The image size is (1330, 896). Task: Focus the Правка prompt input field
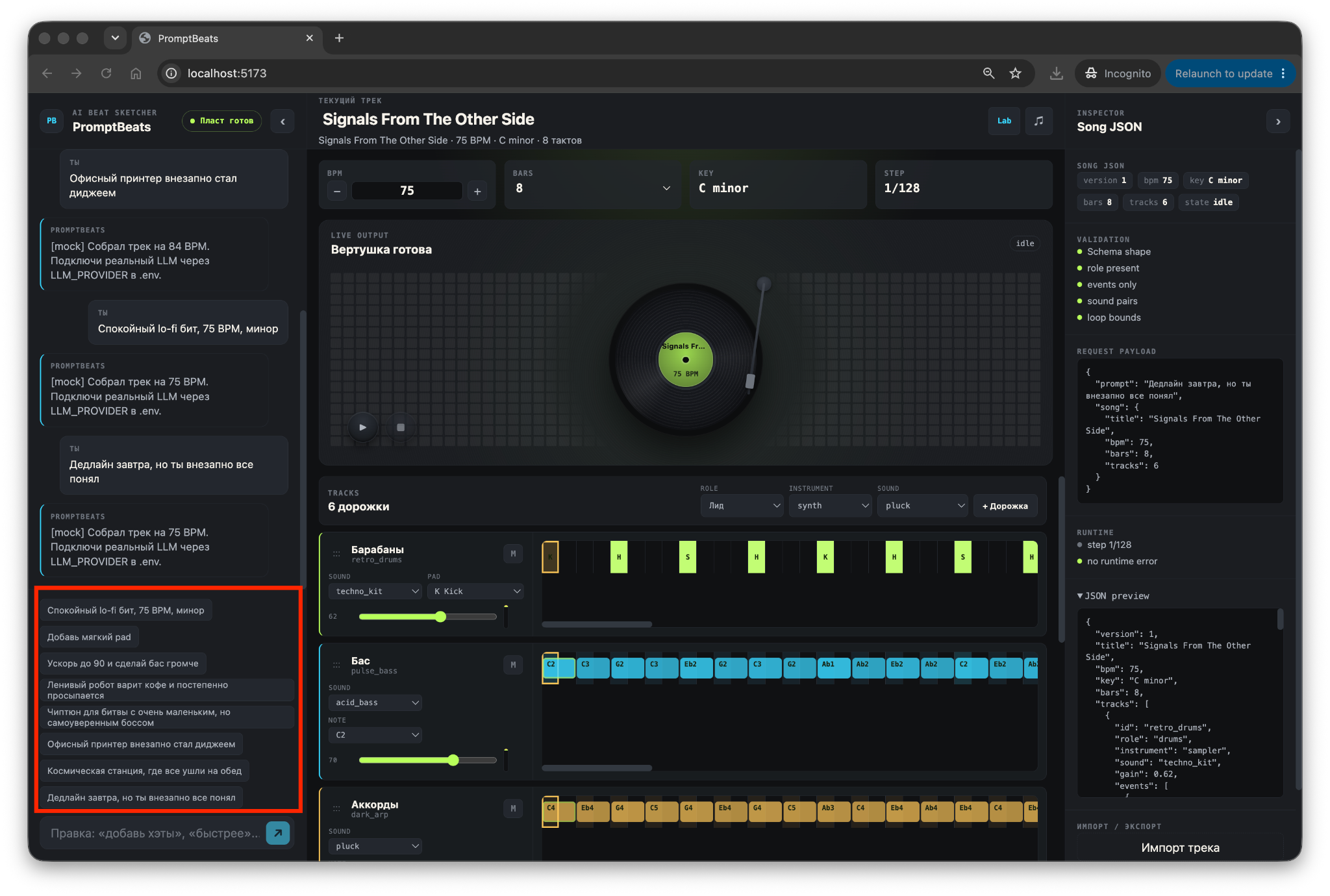155,833
